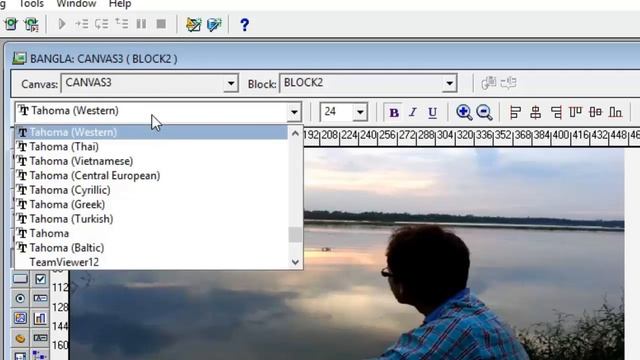Click font list scroll up arrow
The width and height of the screenshot is (640, 360).
(x=295, y=133)
